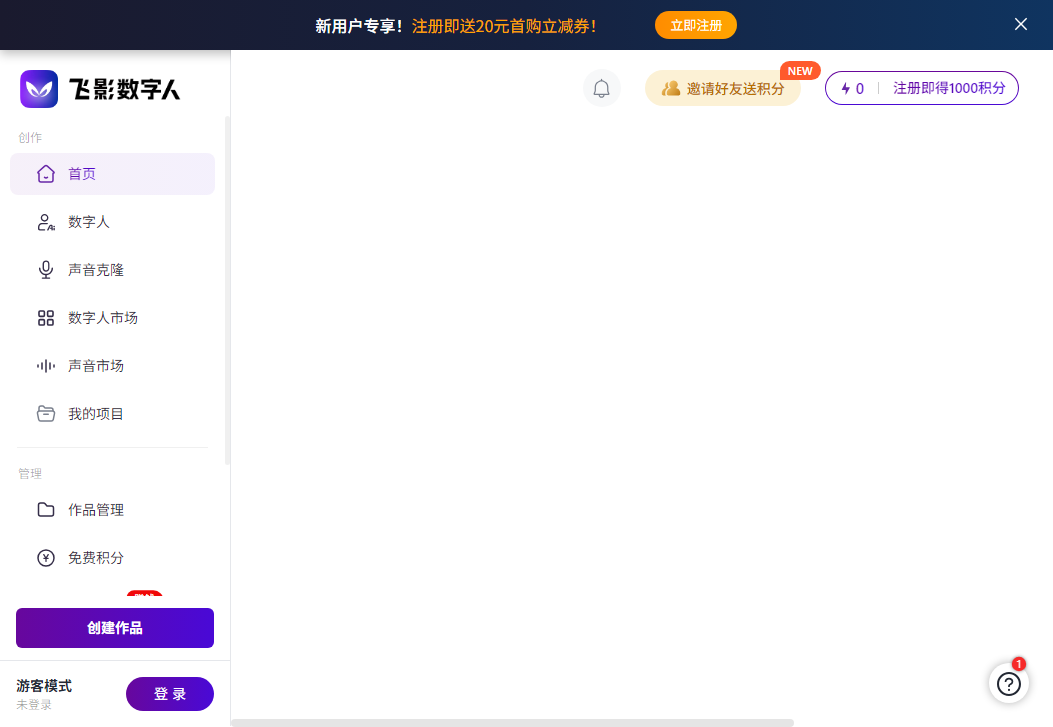Open 数字人市场 in sidebar
Screen dimensions: 1053x727
[112, 318]
